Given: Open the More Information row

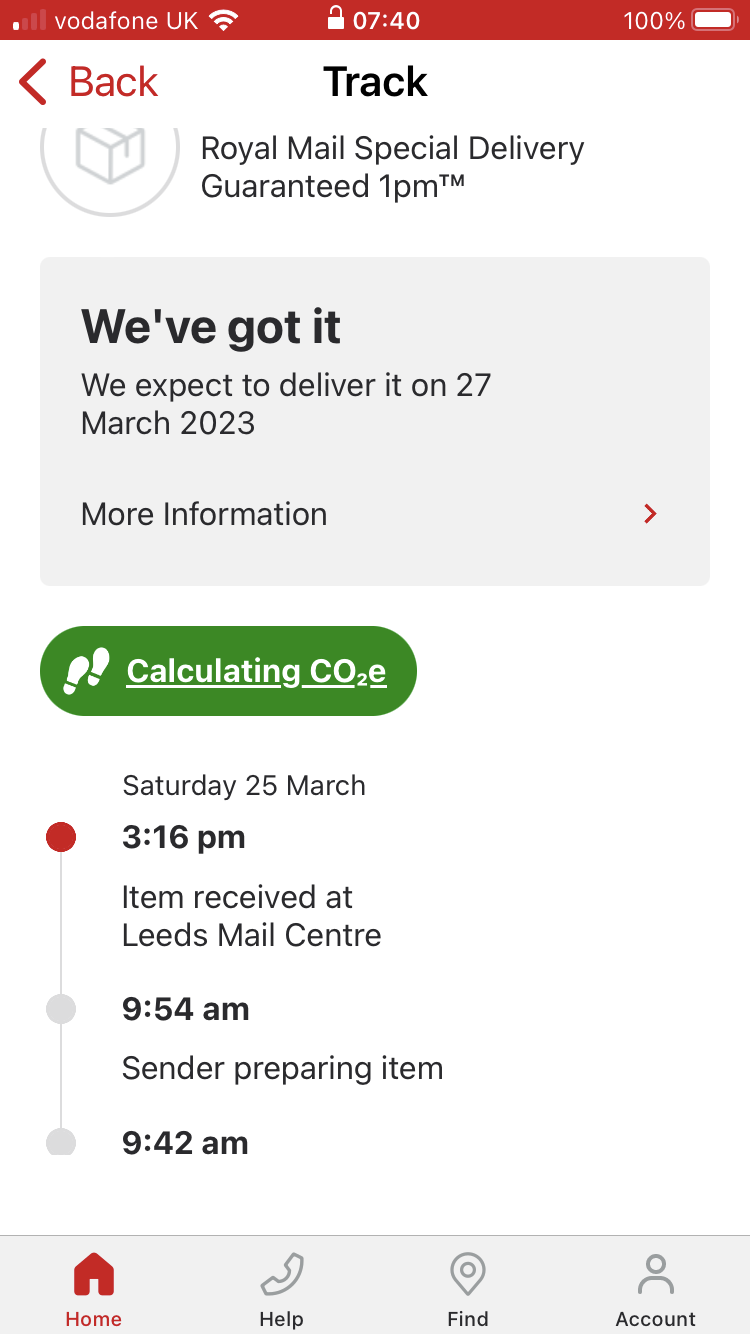Looking at the screenshot, I should click(x=375, y=514).
